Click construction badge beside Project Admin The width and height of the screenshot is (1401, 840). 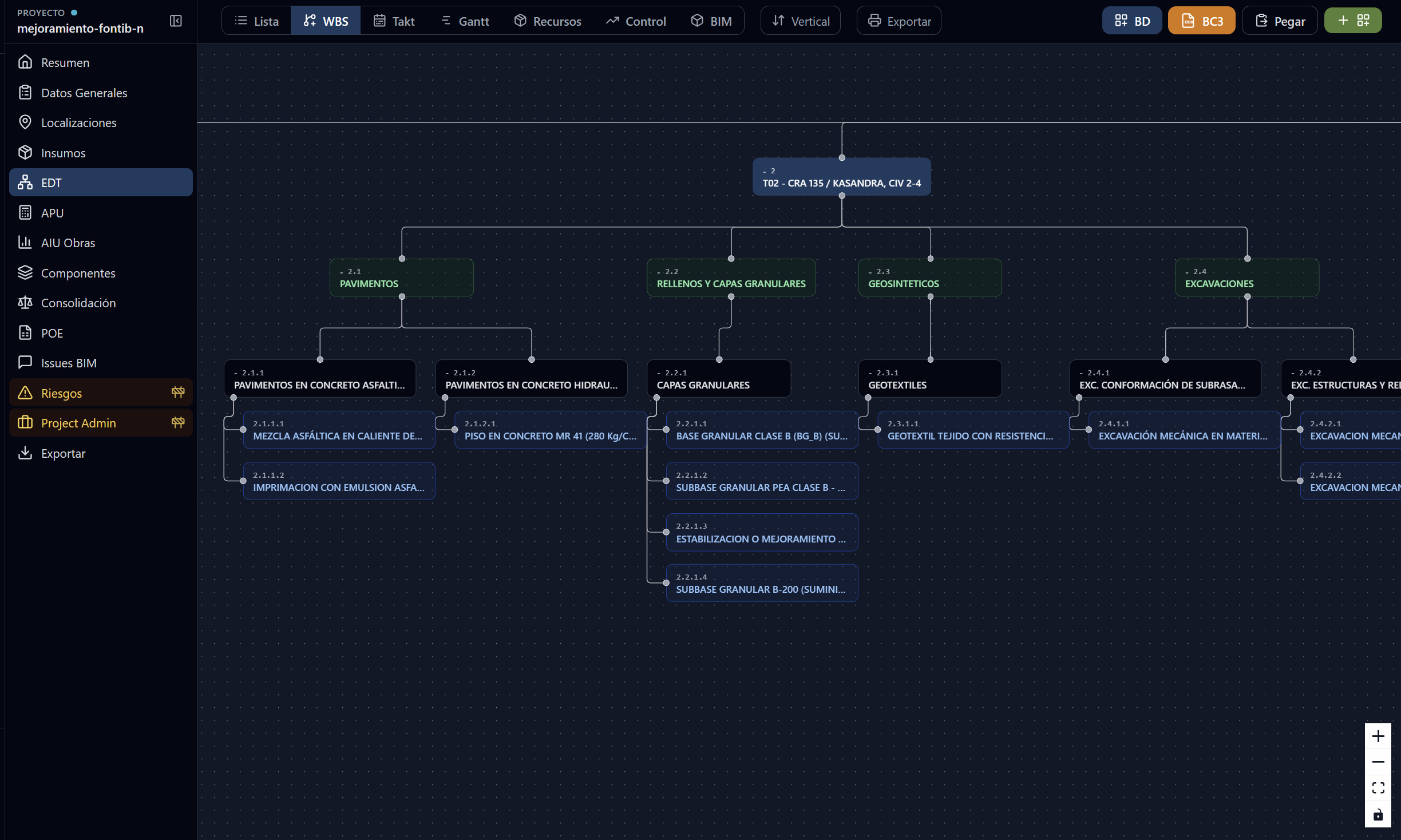178,422
